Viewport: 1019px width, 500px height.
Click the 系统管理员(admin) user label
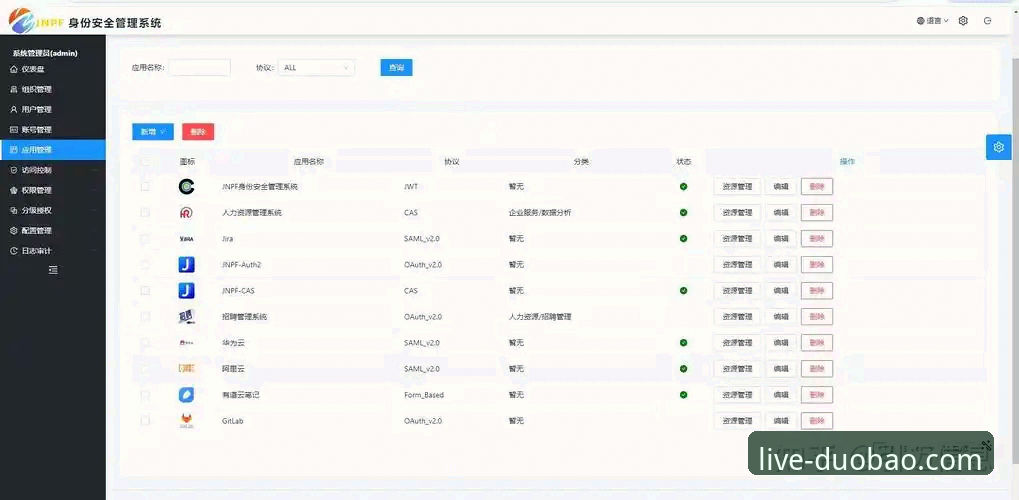point(45,53)
